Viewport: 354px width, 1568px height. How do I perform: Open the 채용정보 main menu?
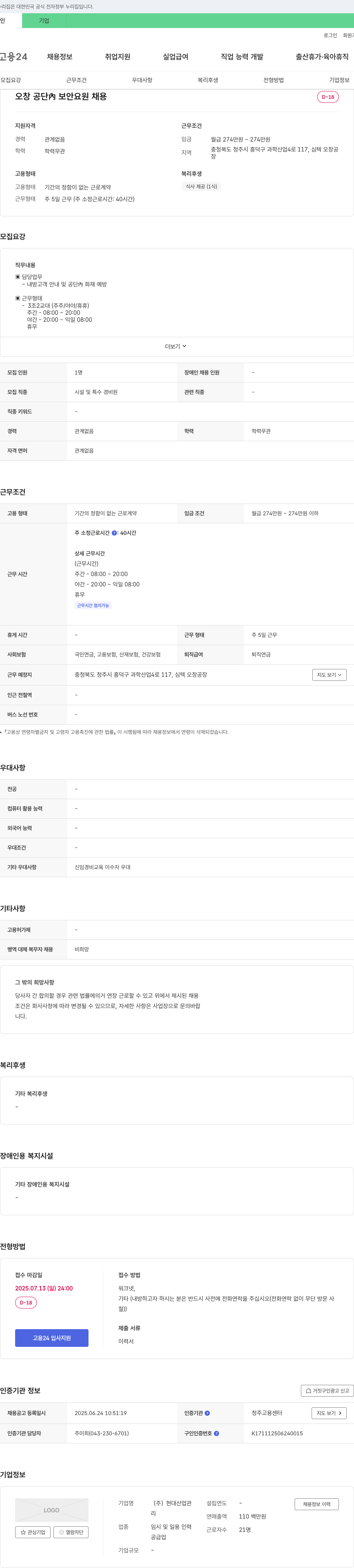point(60,57)
